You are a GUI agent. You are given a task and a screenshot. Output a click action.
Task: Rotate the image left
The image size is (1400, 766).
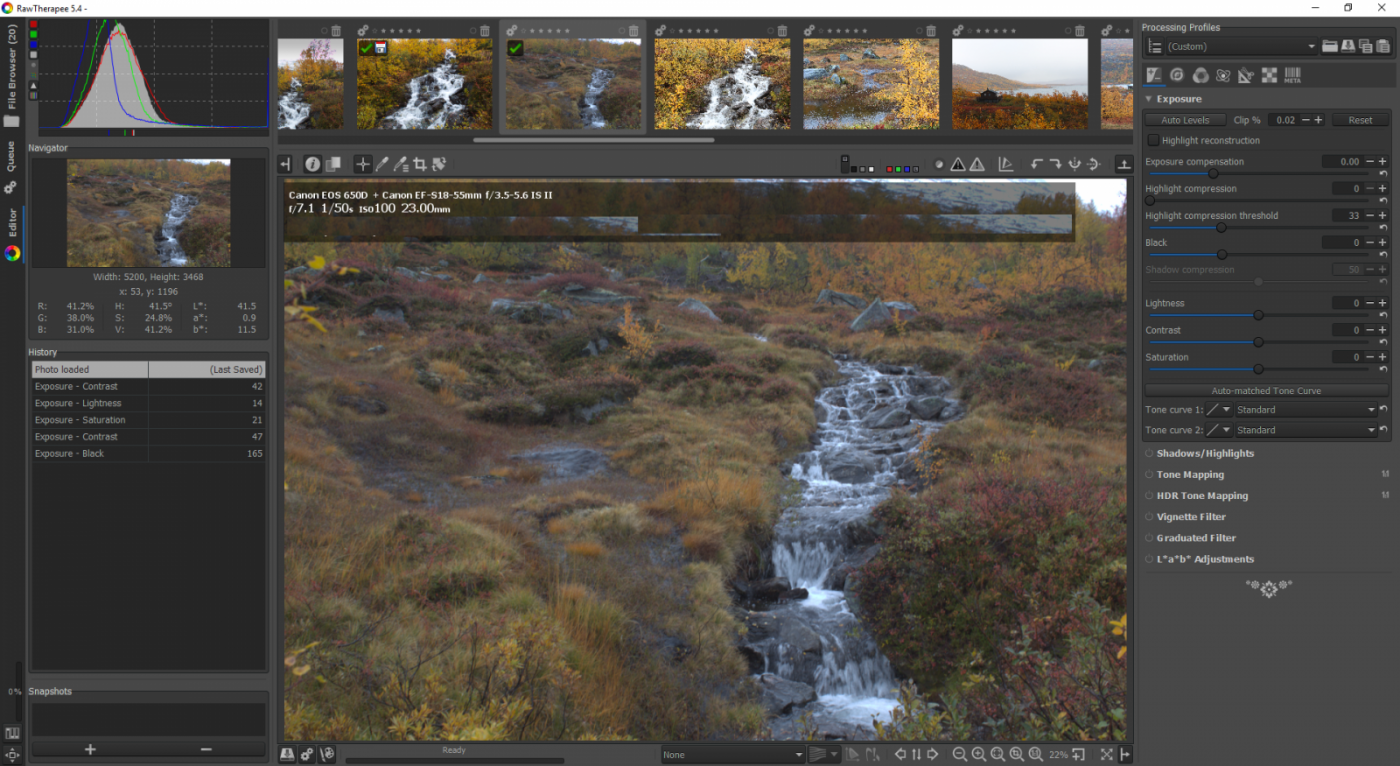pyautogui.click(x=1036, y=164)
